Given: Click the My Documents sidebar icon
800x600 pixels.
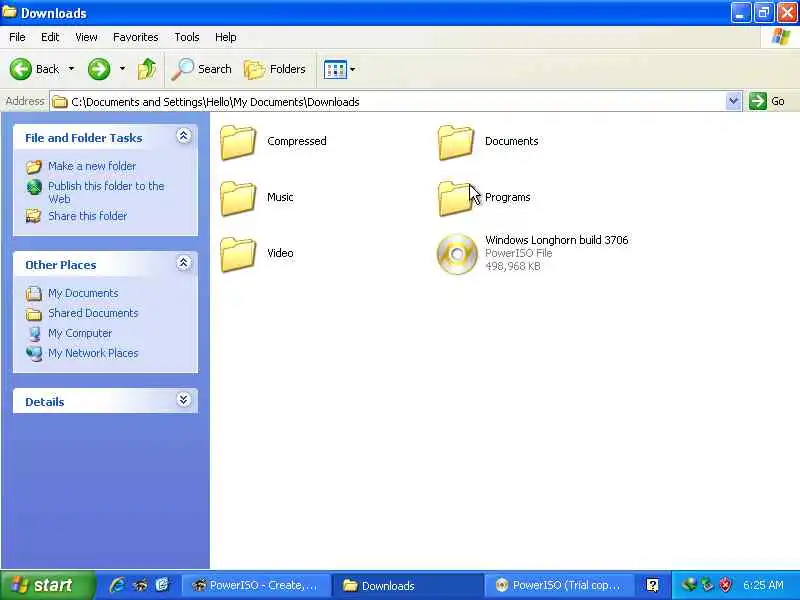Looking at the screenshot, I should click(x=34, y=293).
